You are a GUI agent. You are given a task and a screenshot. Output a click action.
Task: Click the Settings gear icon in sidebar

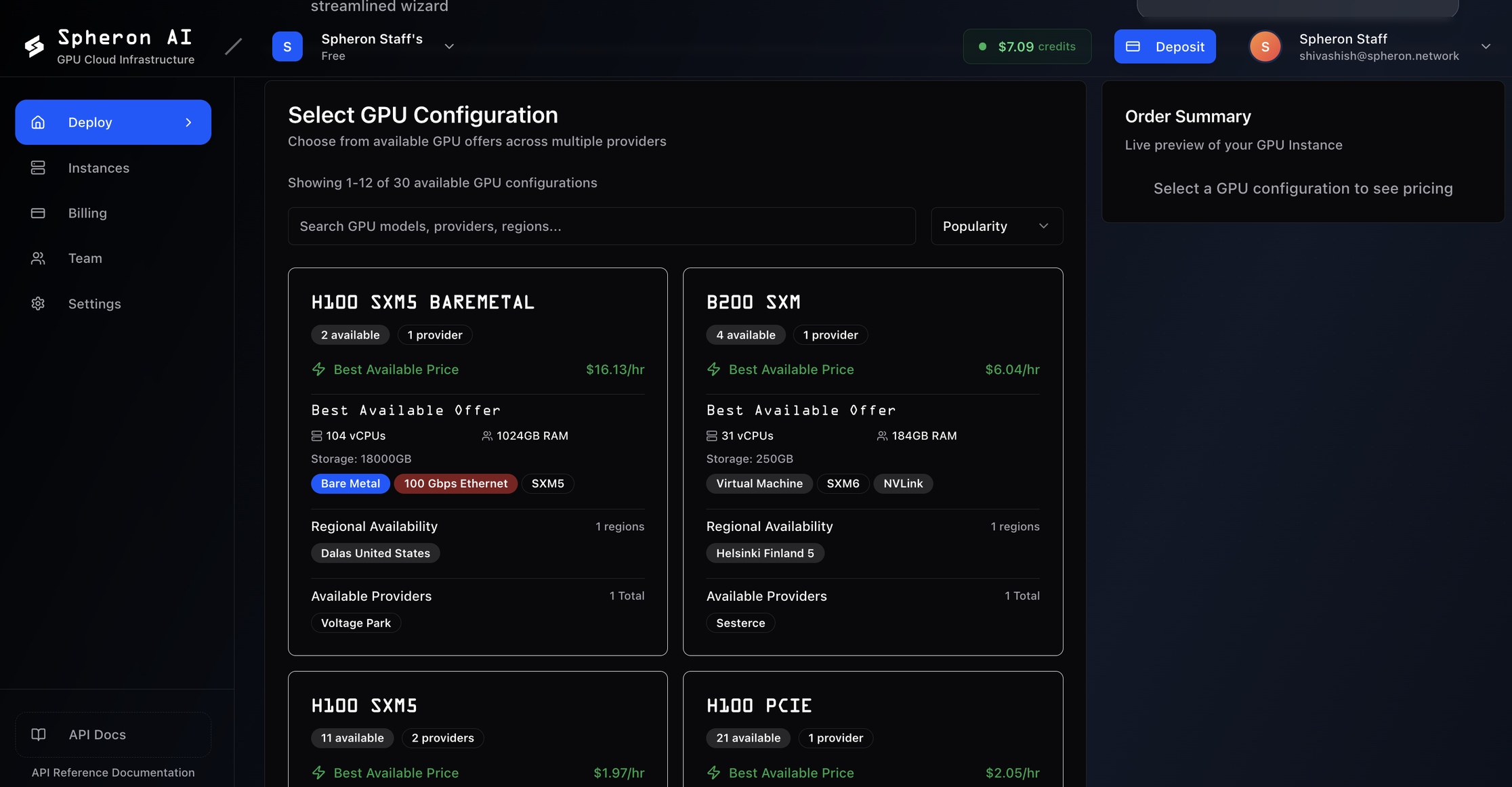[38, 304]
